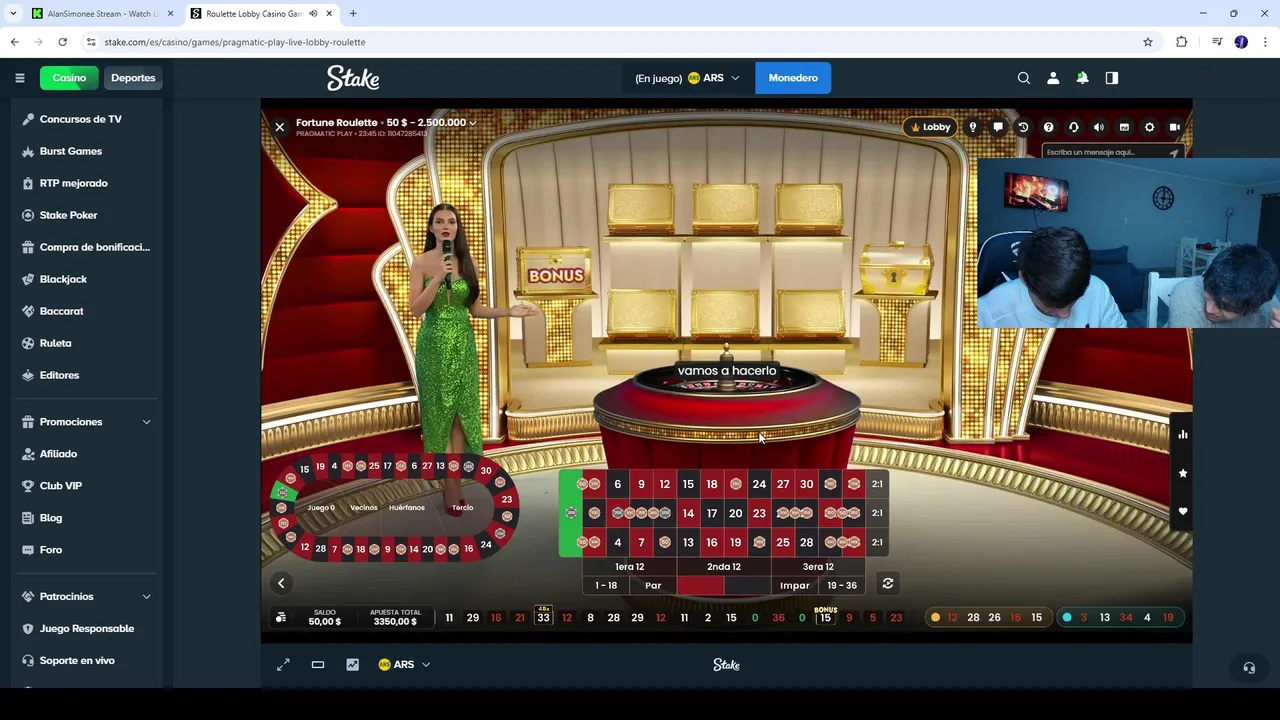The width and height of the screenshot is (1280, 720).
Task: Open the ARS currency dropdown in header
Action: tap(713, 78)
